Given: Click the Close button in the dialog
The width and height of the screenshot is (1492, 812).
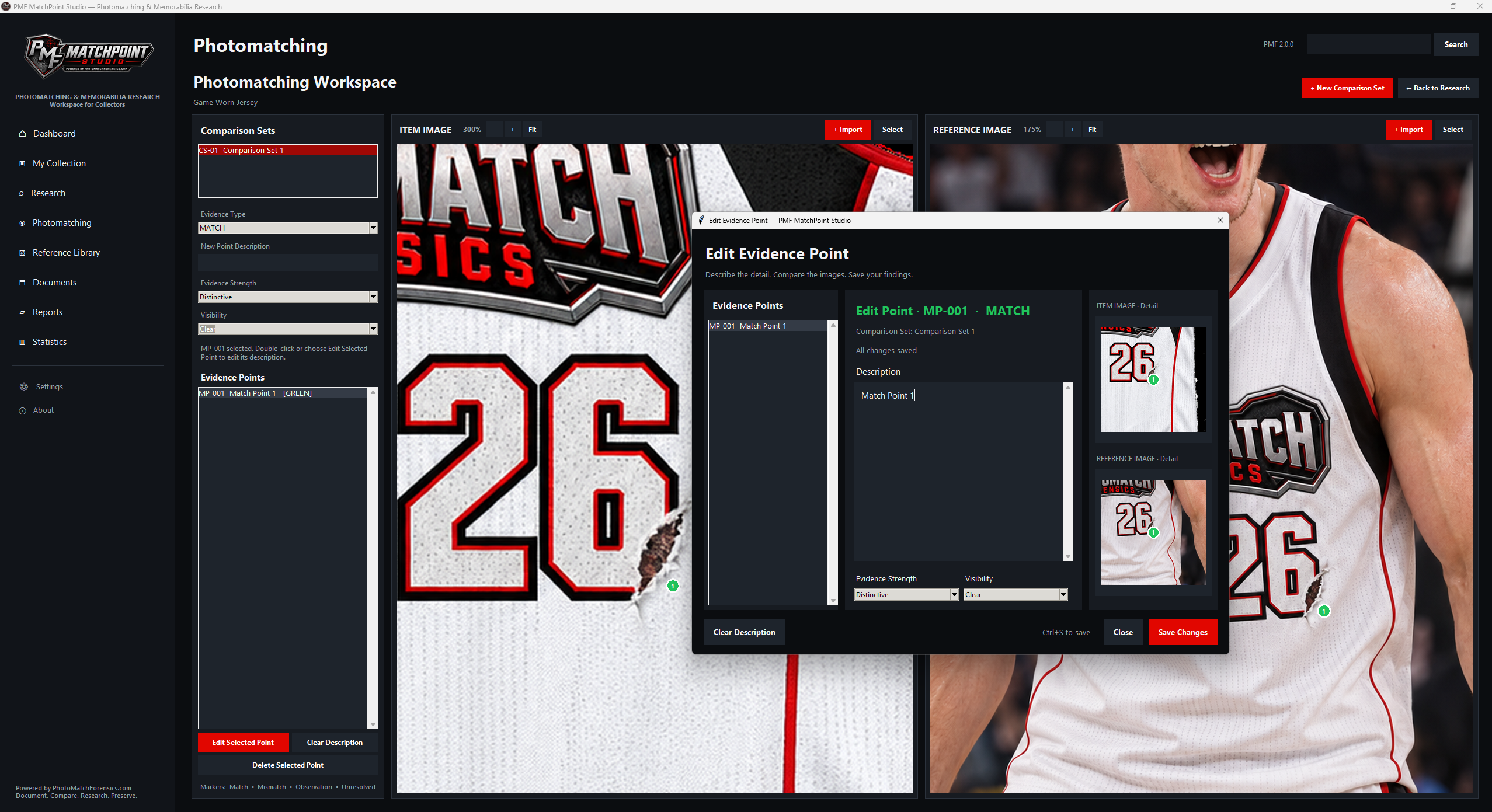Looking at the screenshot, I should coord(1123,632).
